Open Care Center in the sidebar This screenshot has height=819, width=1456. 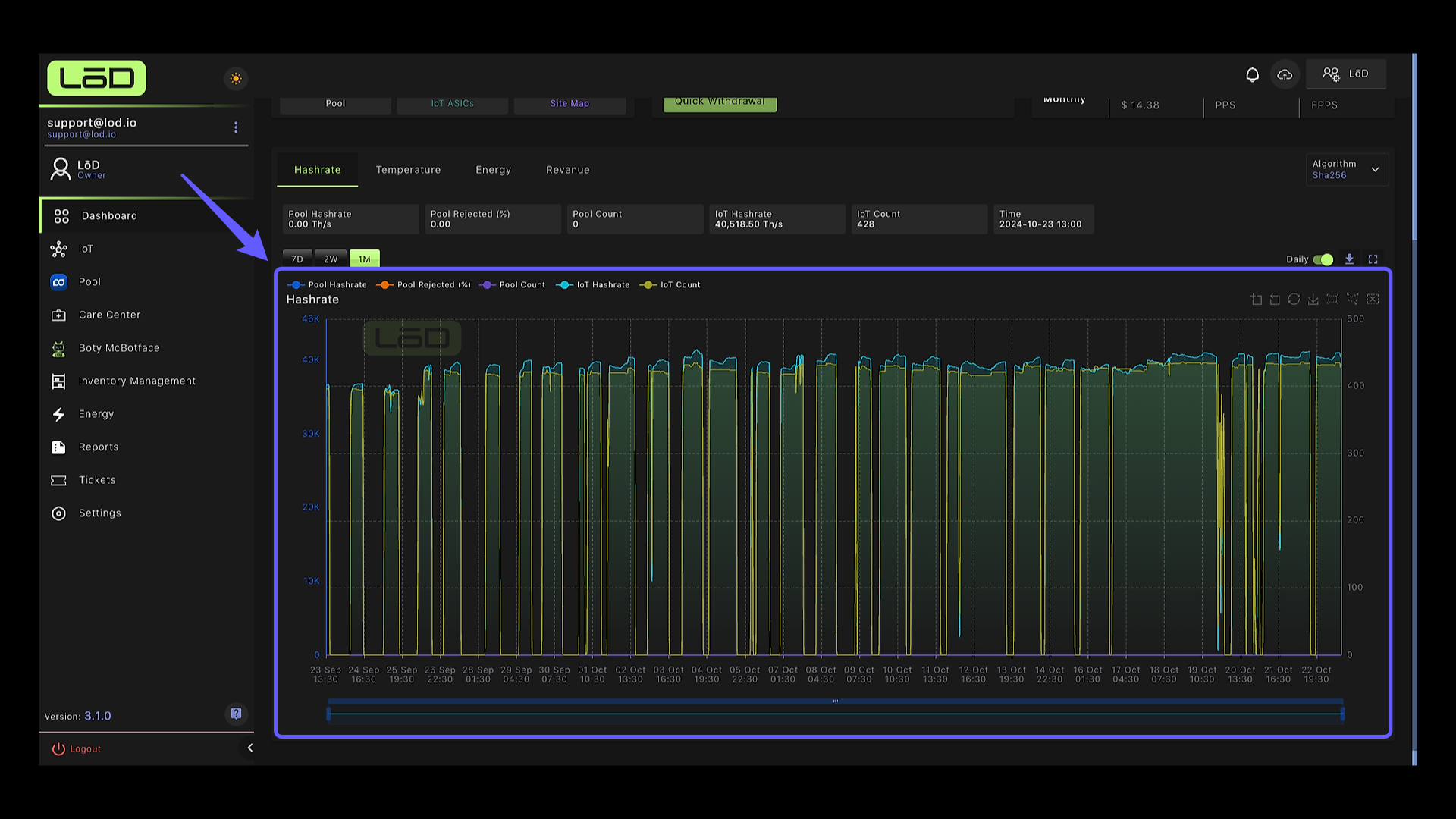pyautogui.click(x=146, y=315)
